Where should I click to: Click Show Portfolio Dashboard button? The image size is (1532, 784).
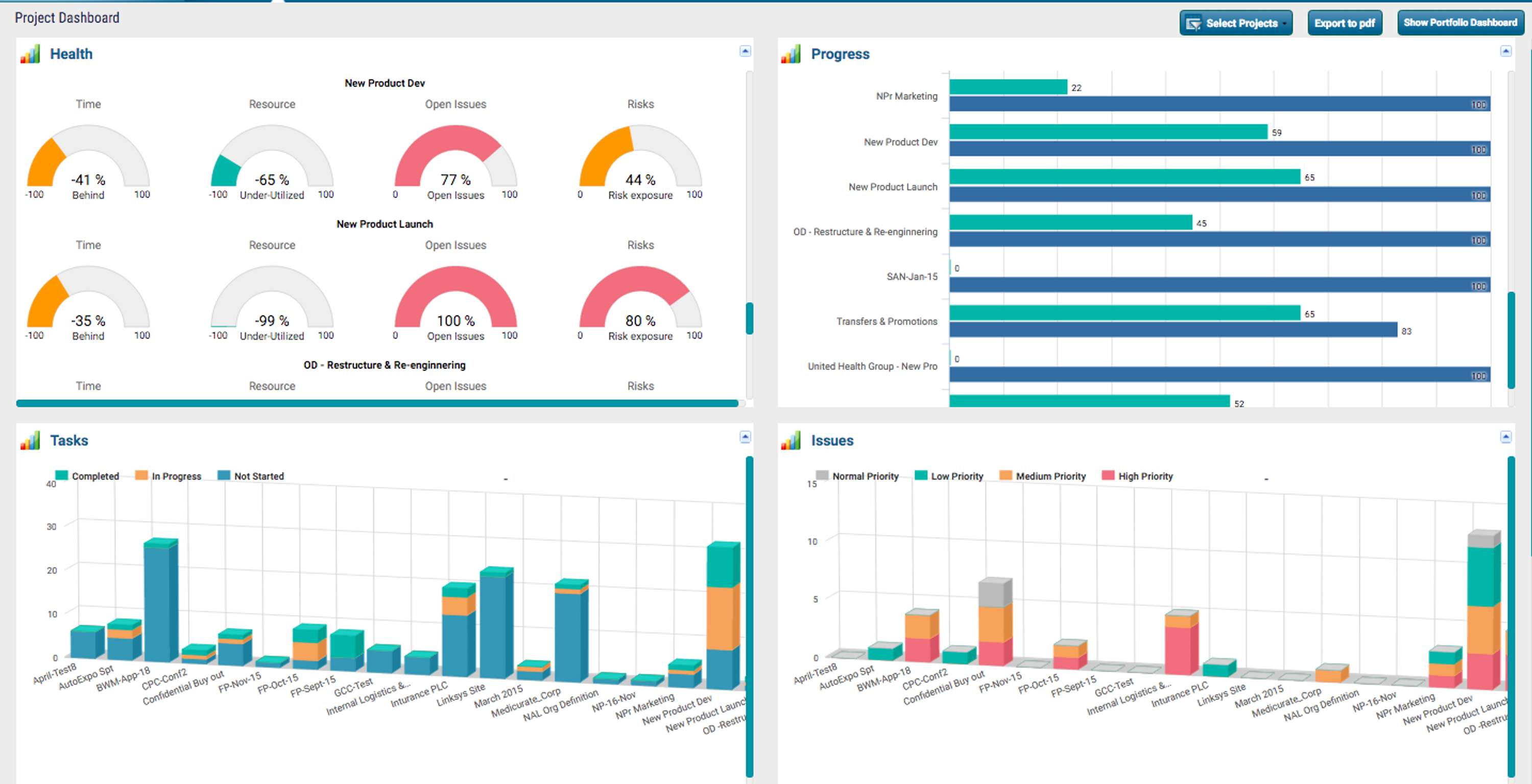point(1460,22)
